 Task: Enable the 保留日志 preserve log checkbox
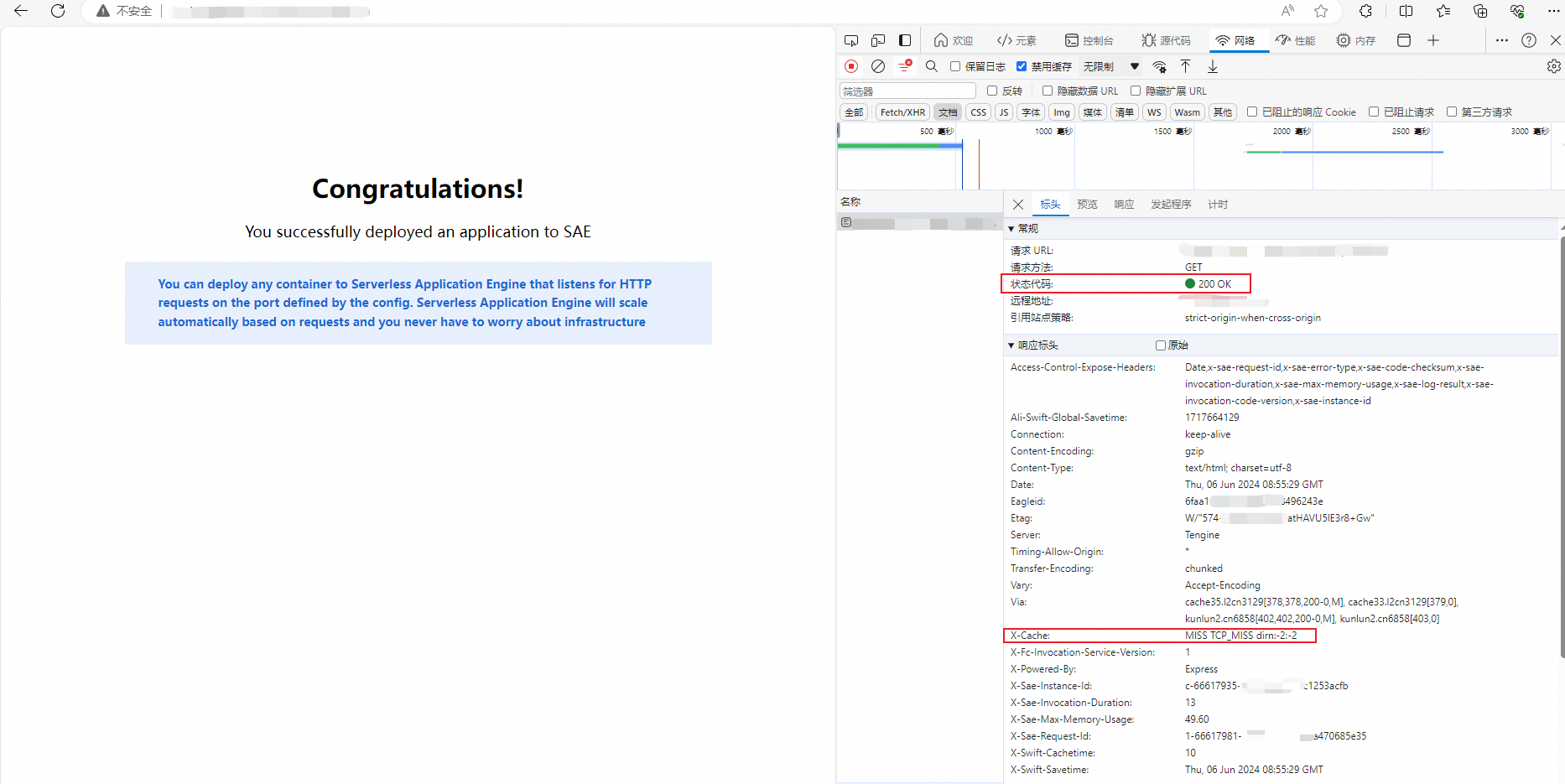point(955,66)
